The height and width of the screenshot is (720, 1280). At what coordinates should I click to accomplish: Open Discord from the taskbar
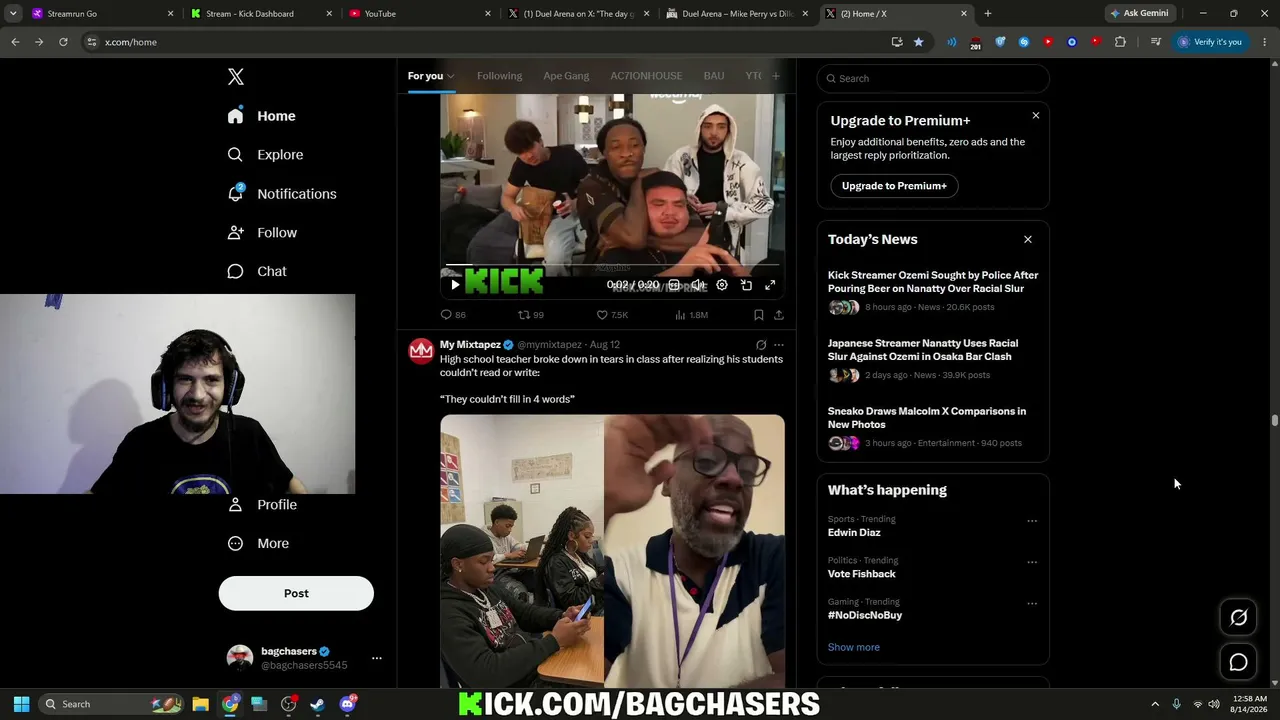click(x=347, y=704)
